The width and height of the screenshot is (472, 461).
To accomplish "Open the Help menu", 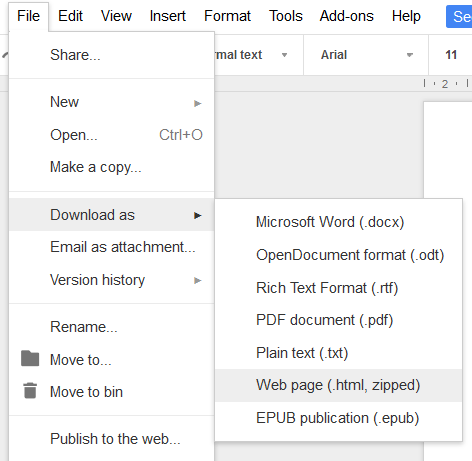I will [x=406, y=16].
